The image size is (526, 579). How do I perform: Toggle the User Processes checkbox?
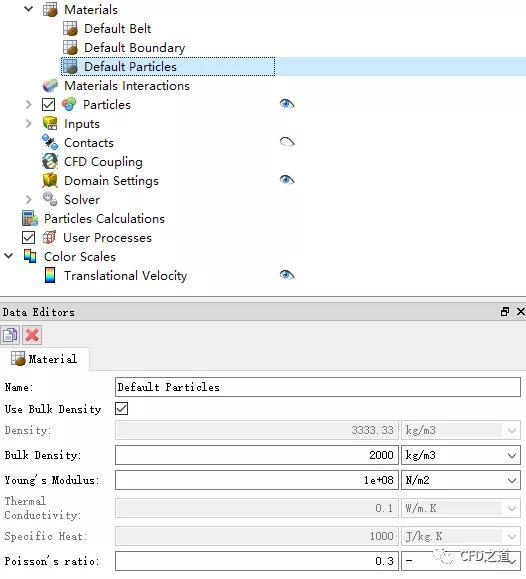pyautogui.click(x=28, y=237)
